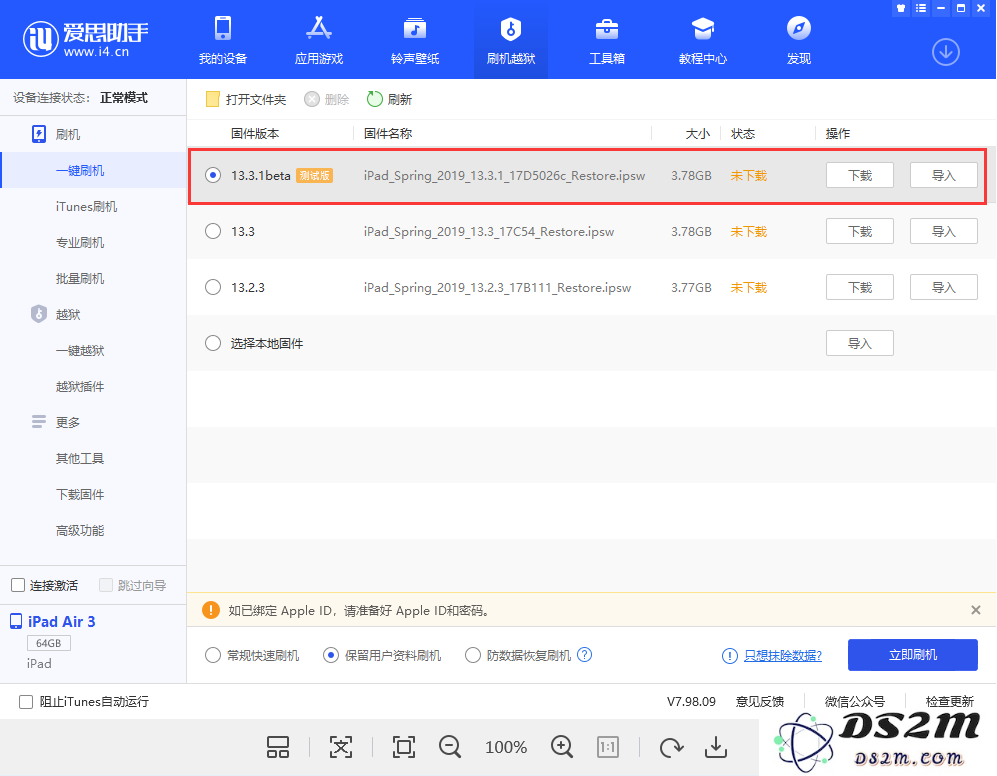
Task: Open 应用游戏 apps section
Action: (x=319, y=40)
